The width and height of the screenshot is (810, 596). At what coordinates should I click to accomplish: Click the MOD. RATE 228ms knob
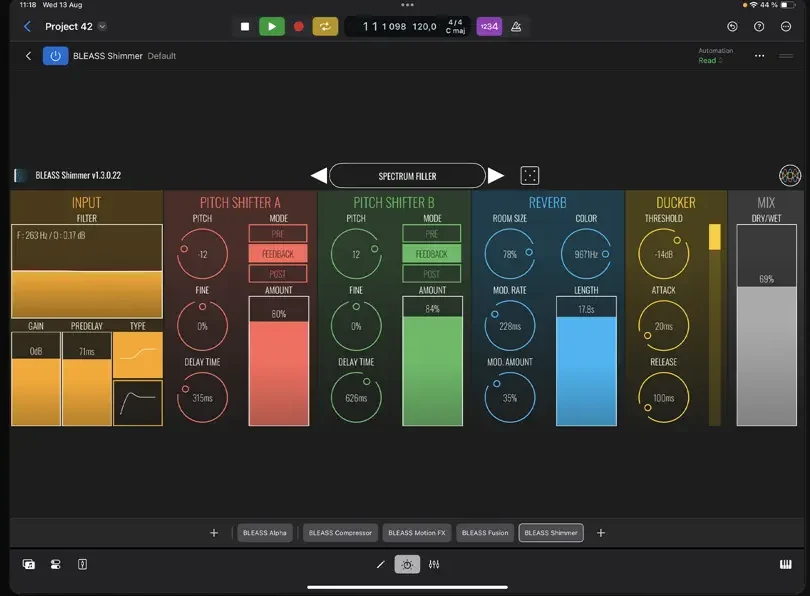(x=510, y=326)
